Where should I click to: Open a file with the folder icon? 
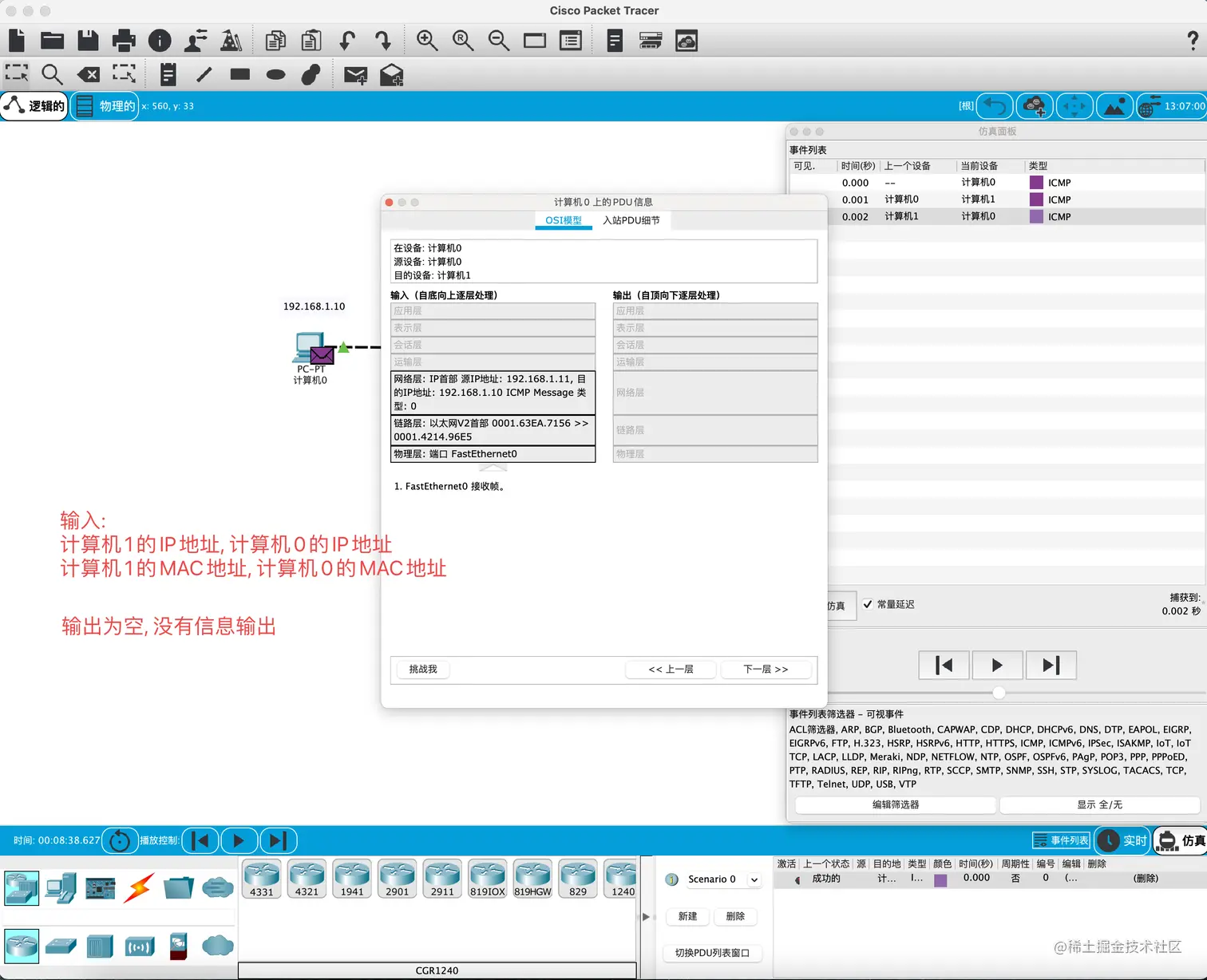pyautogui.click(x=52, y=40)
